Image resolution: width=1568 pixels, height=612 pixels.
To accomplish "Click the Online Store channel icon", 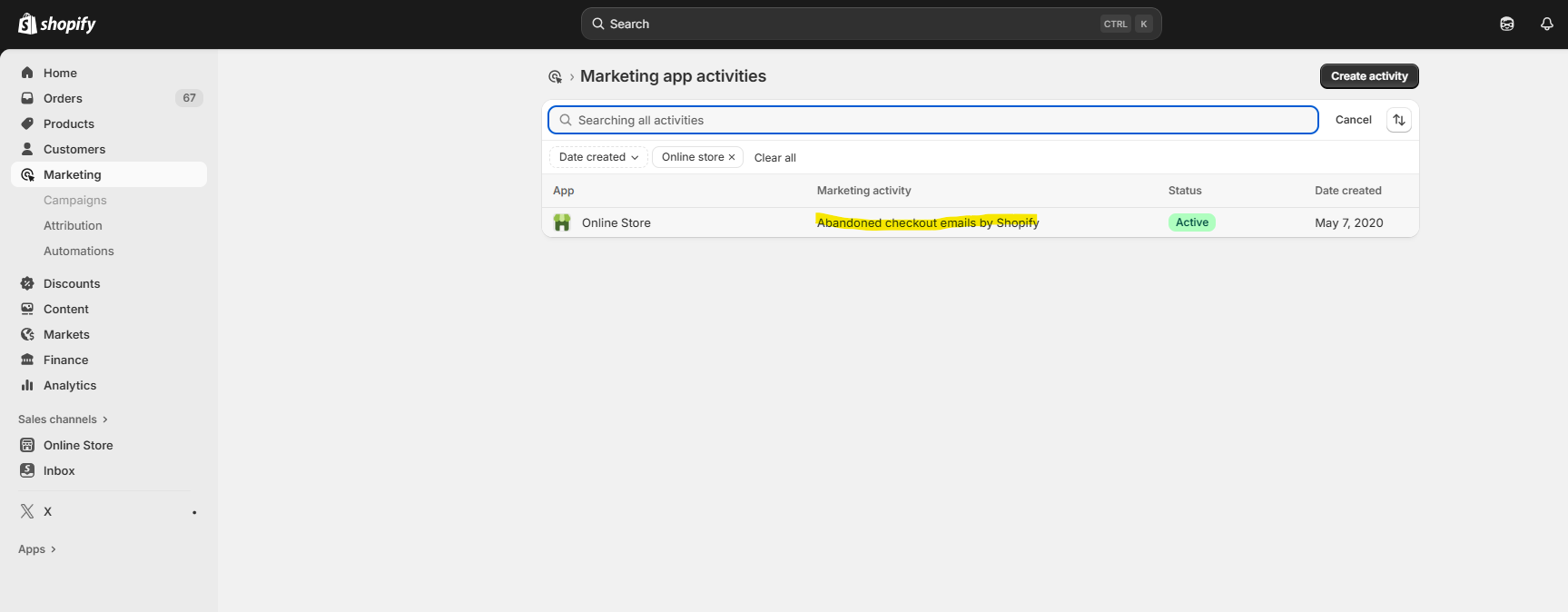I will [x=27, y=445].
